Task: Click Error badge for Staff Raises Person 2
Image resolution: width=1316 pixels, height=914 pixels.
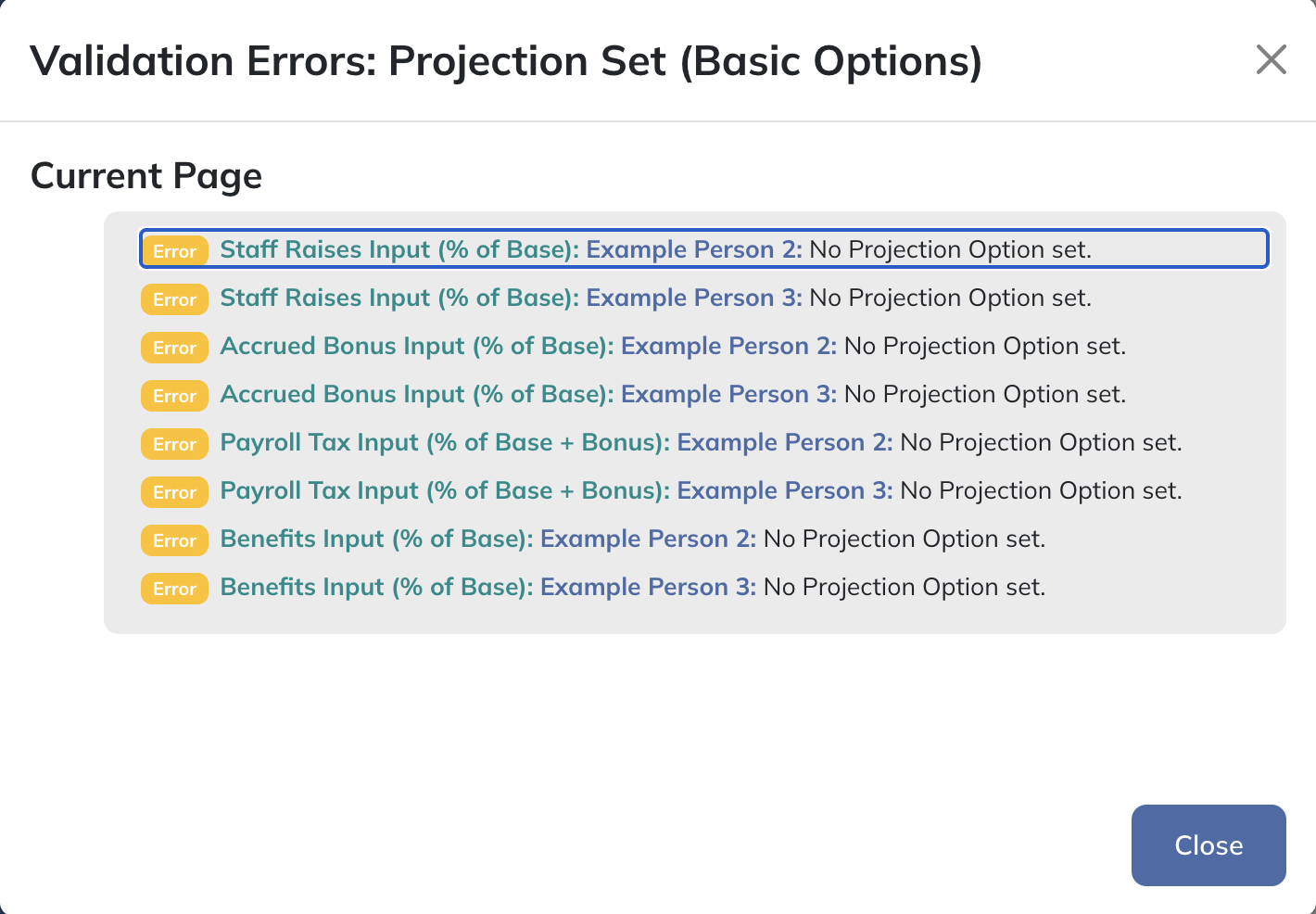Action: pos(174,250)
